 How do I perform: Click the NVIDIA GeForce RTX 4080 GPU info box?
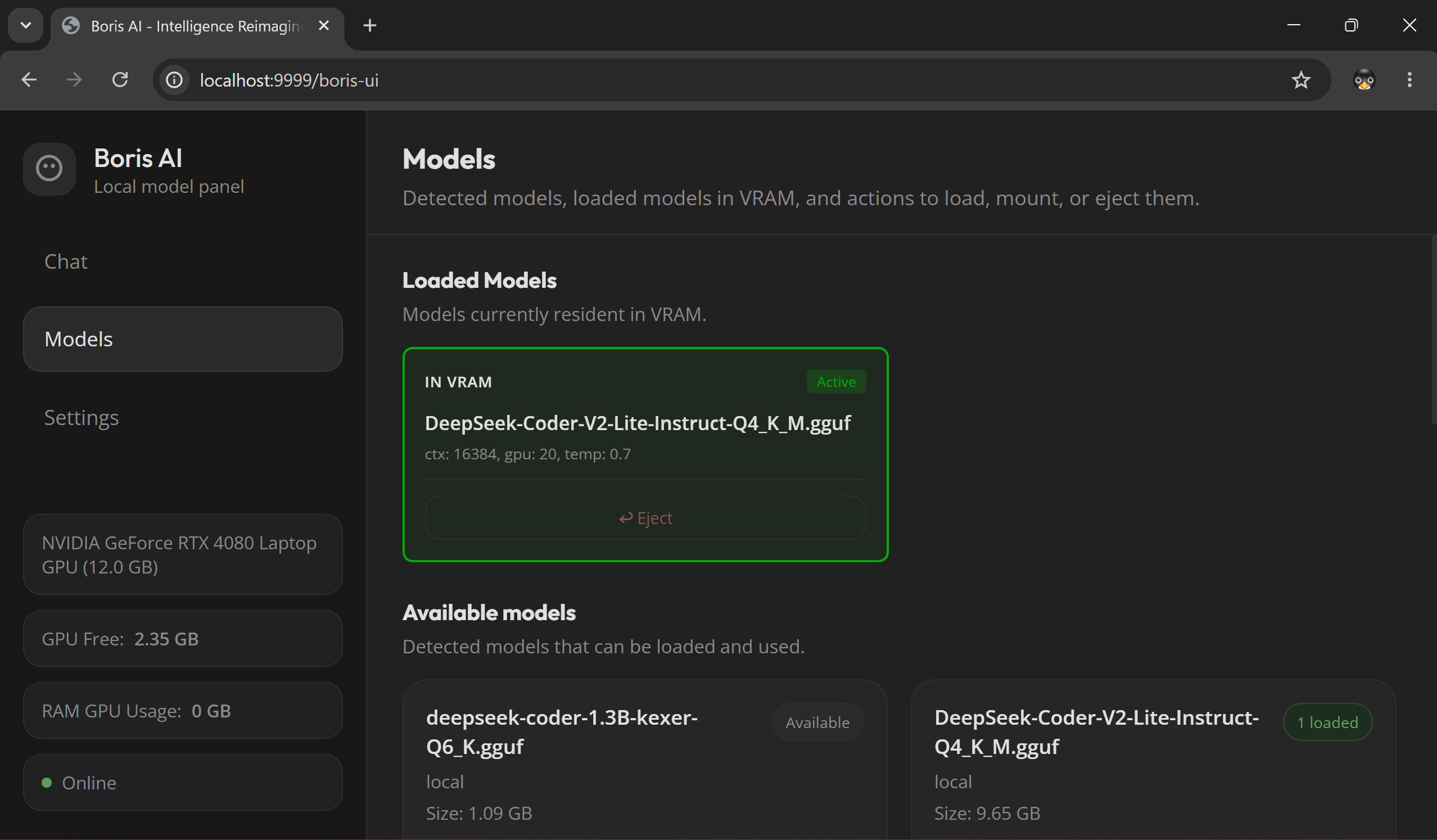click(x=183, y=555)
